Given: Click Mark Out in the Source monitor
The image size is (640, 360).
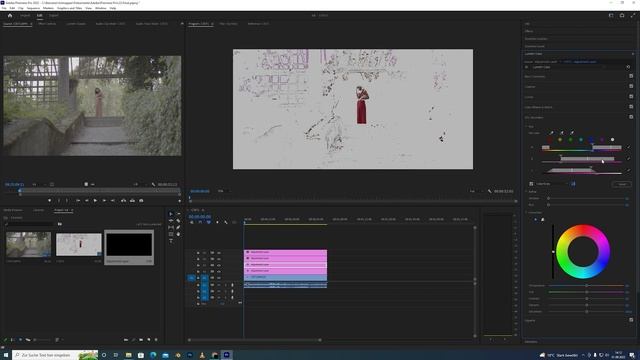Looking at the screenshot, I should 67,200.
